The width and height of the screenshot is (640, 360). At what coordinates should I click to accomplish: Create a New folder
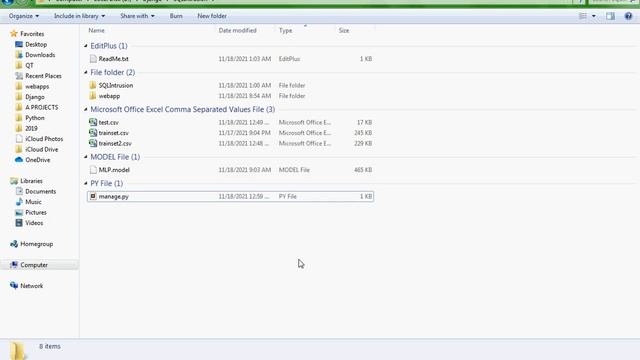coord(212,16)
